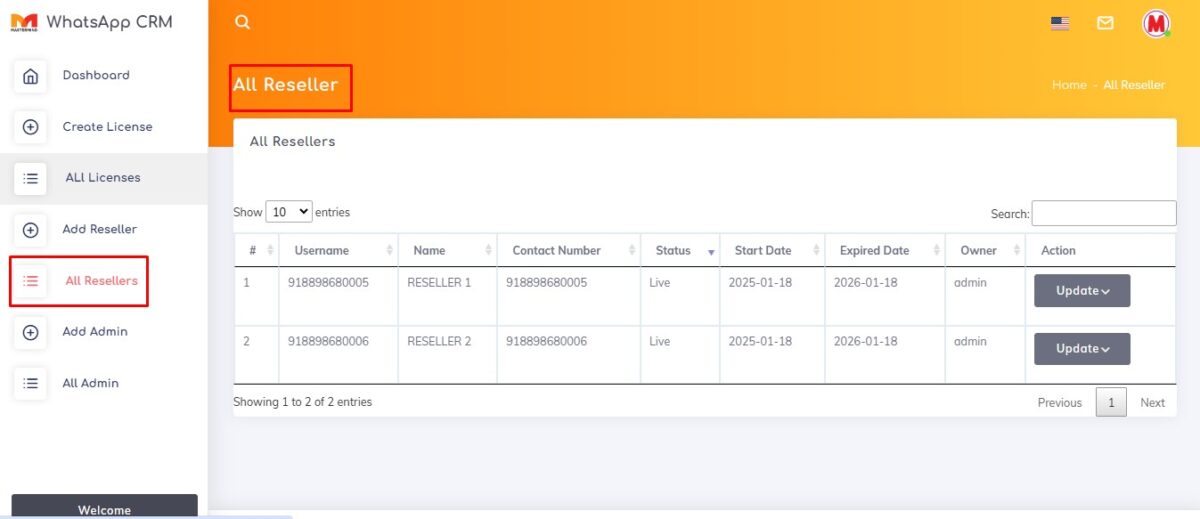This screenshot has width=1200, height=519.
Task: Open the language flag selector
Action: pyautogui.click(x=1060, y=23)
